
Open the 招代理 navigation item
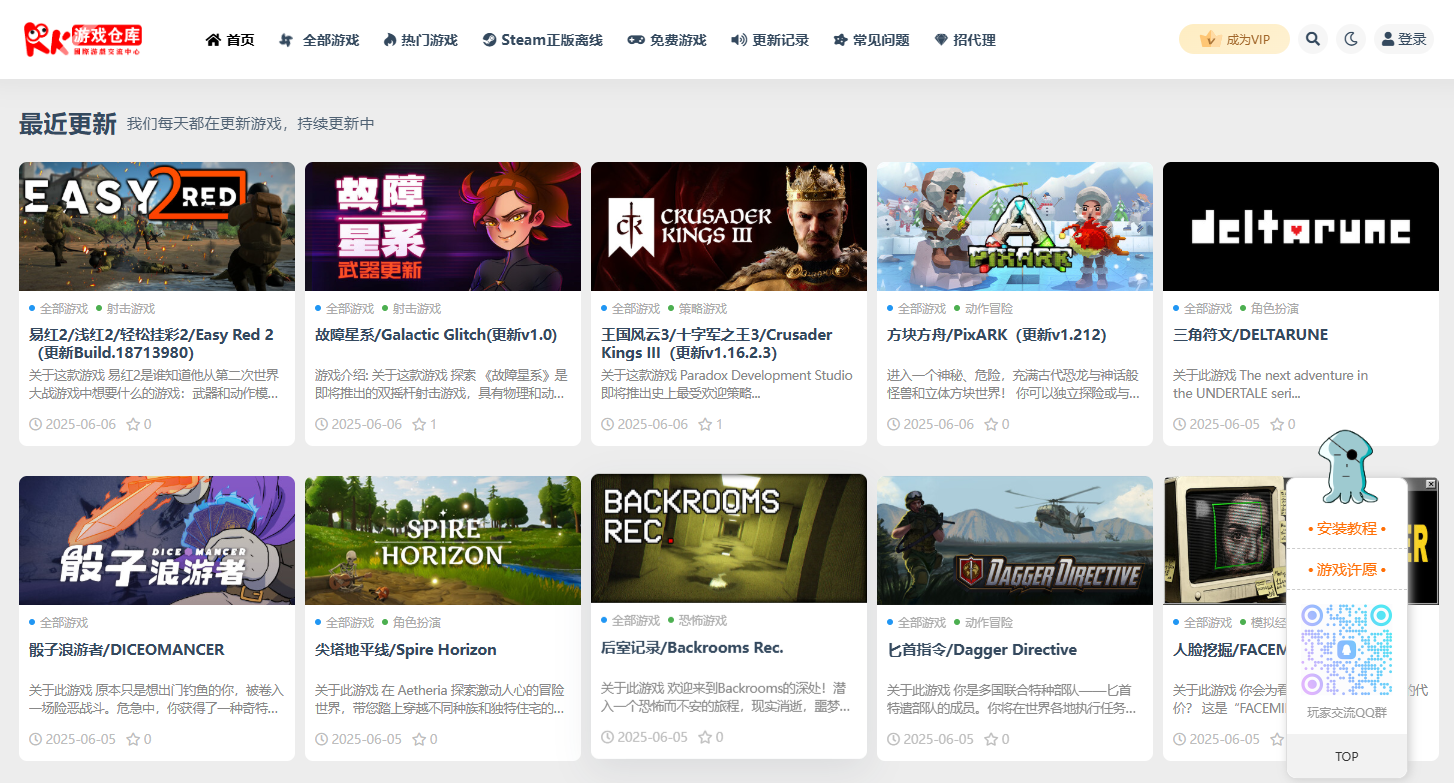tap(965, 40)
